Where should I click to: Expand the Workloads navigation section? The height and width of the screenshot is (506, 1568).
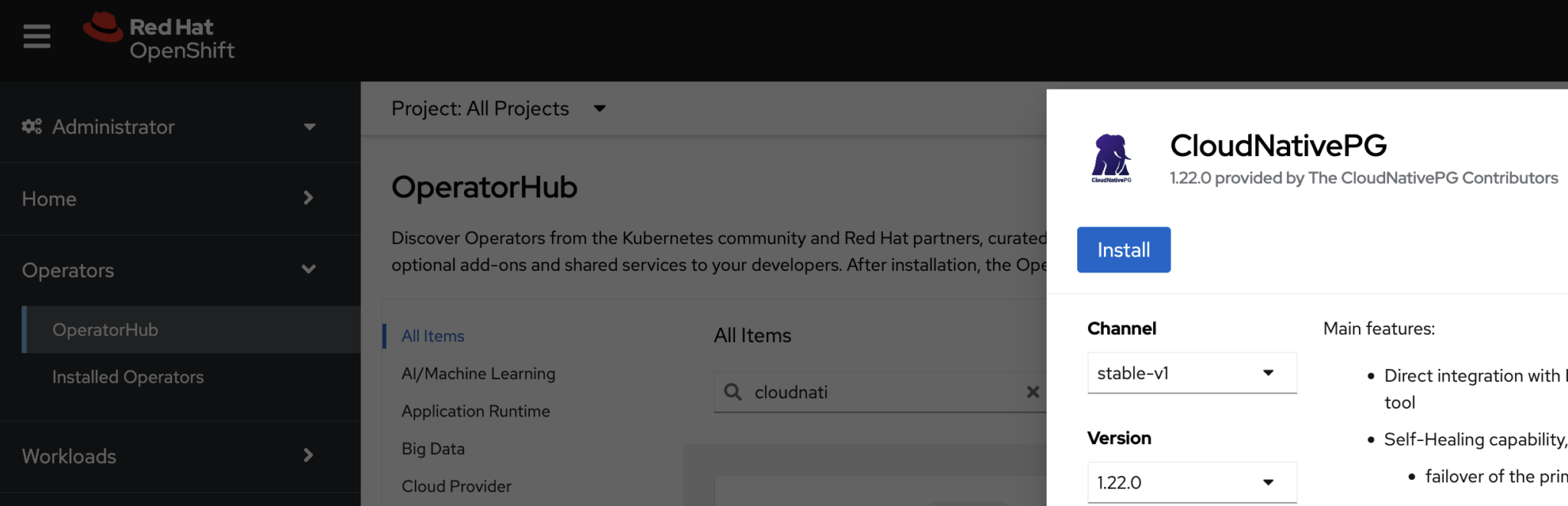[x=168, y=456]
